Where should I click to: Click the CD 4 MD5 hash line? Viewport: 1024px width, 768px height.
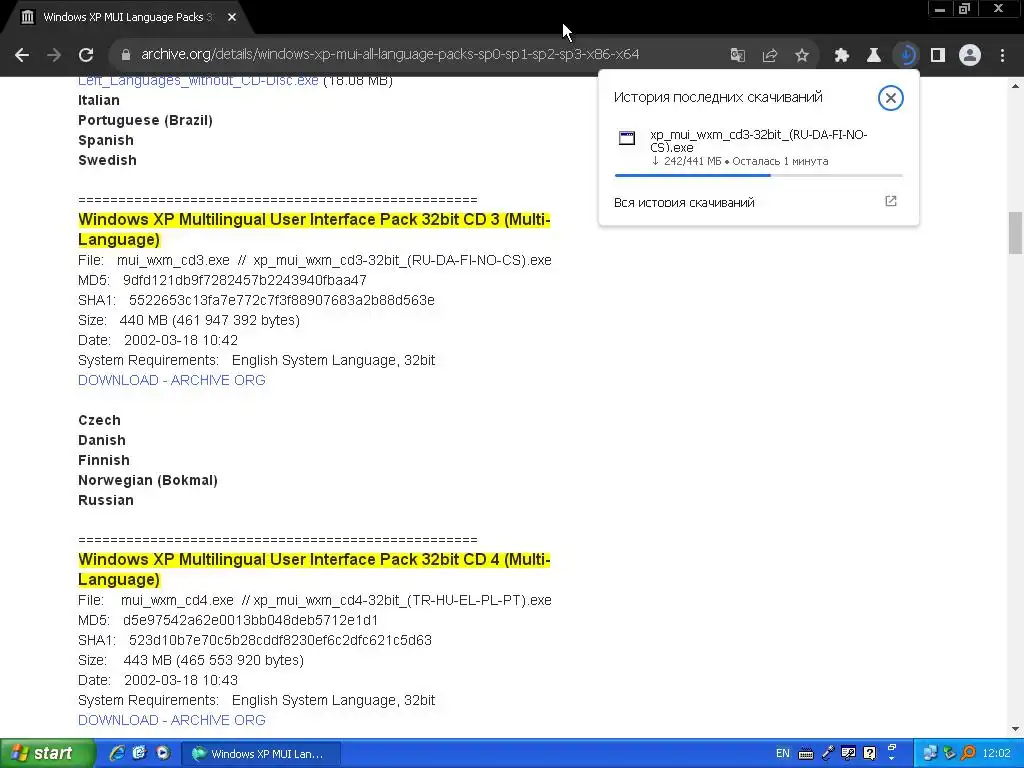click(228, 620)
